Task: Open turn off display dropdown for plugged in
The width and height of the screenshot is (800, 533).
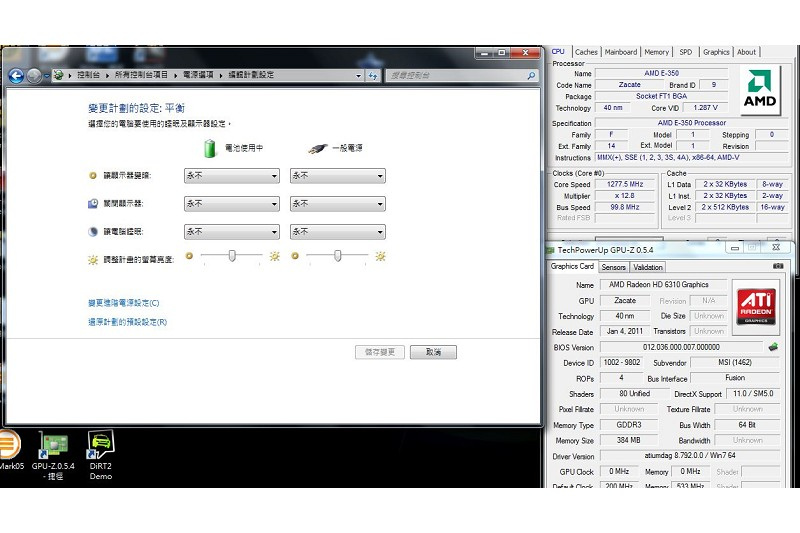Action: click(x=338, y=204)
